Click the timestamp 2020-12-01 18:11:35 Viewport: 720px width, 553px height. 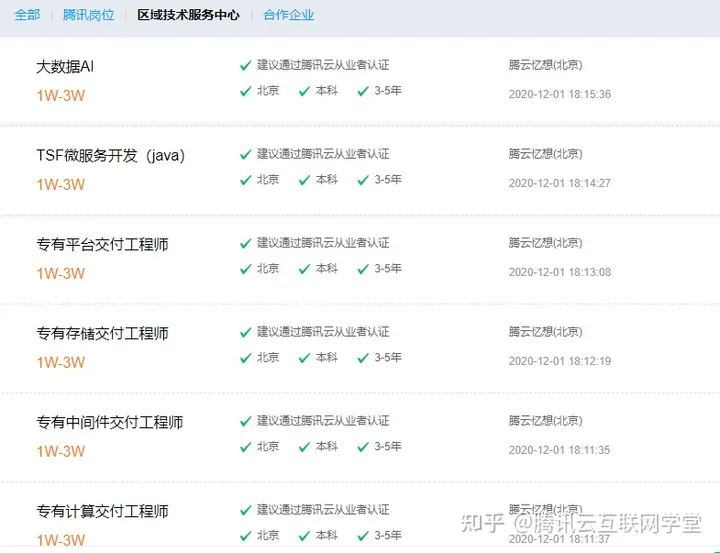click(559, 450)
